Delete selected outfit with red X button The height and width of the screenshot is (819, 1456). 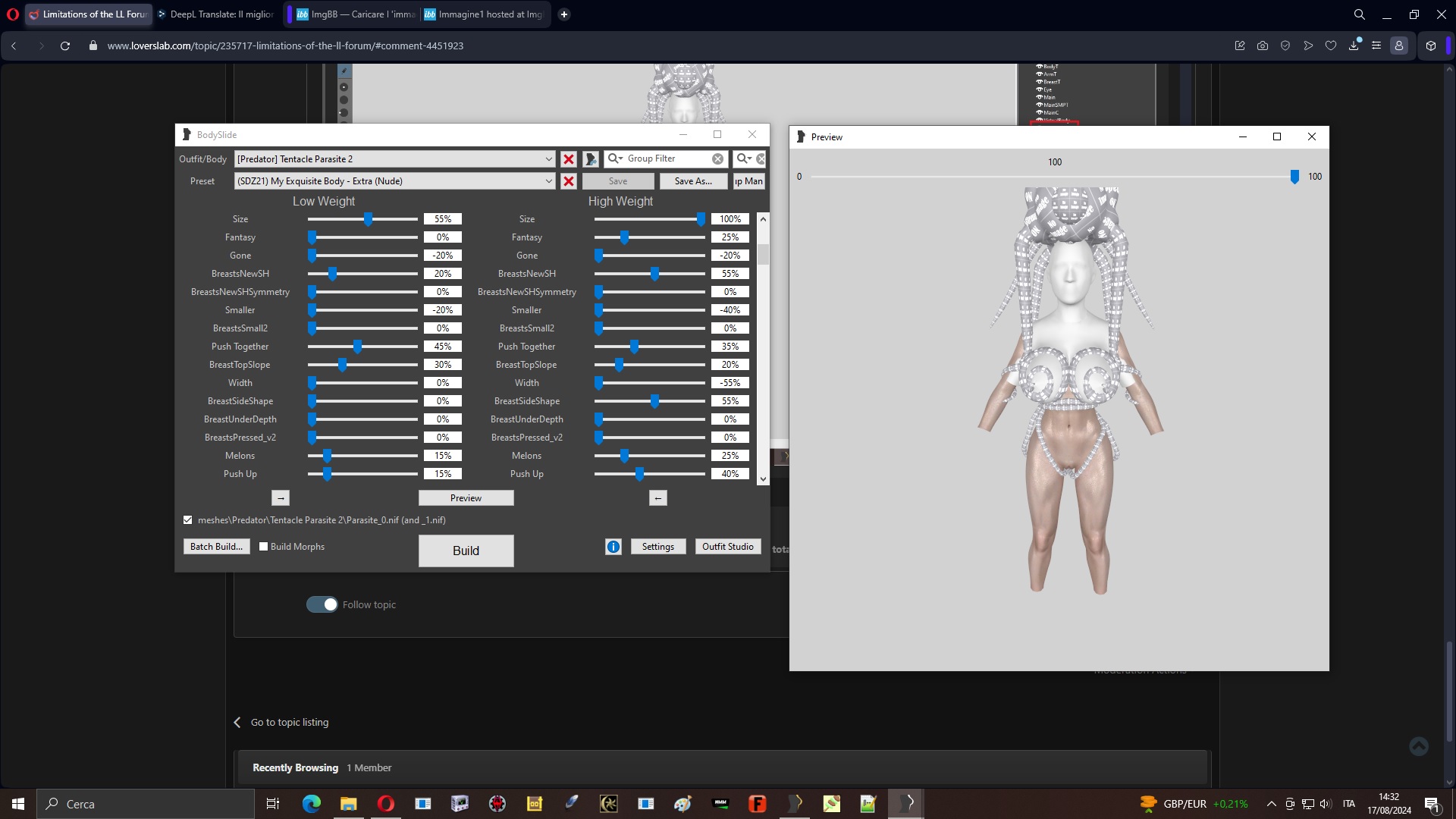[x=568, y=159]
